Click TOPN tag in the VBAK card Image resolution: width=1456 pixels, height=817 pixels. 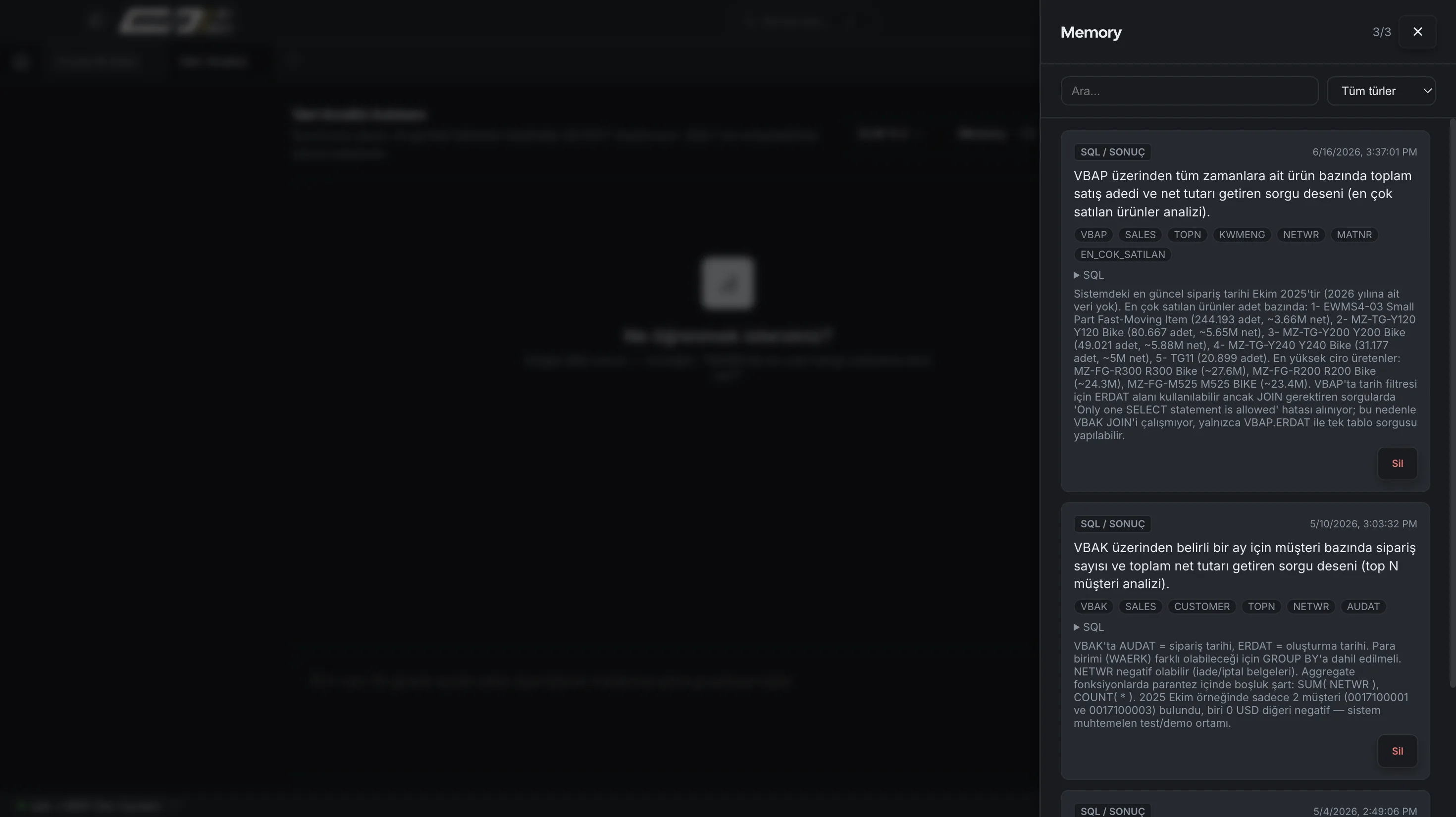pyautogui.click(x=1261, y=607)
